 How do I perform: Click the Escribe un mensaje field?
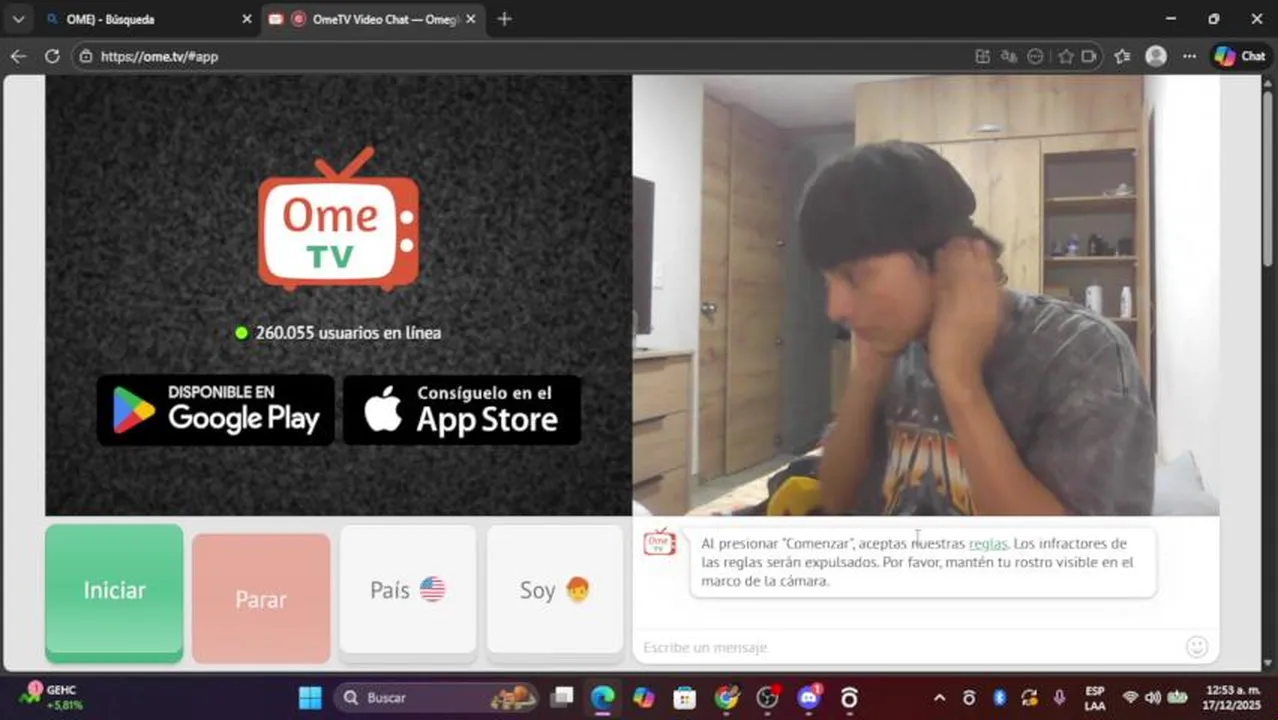pos(910,647)
